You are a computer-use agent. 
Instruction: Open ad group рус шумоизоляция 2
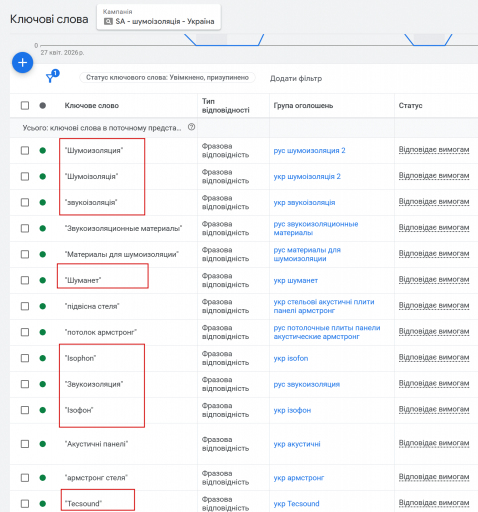[x=309, y=151]
